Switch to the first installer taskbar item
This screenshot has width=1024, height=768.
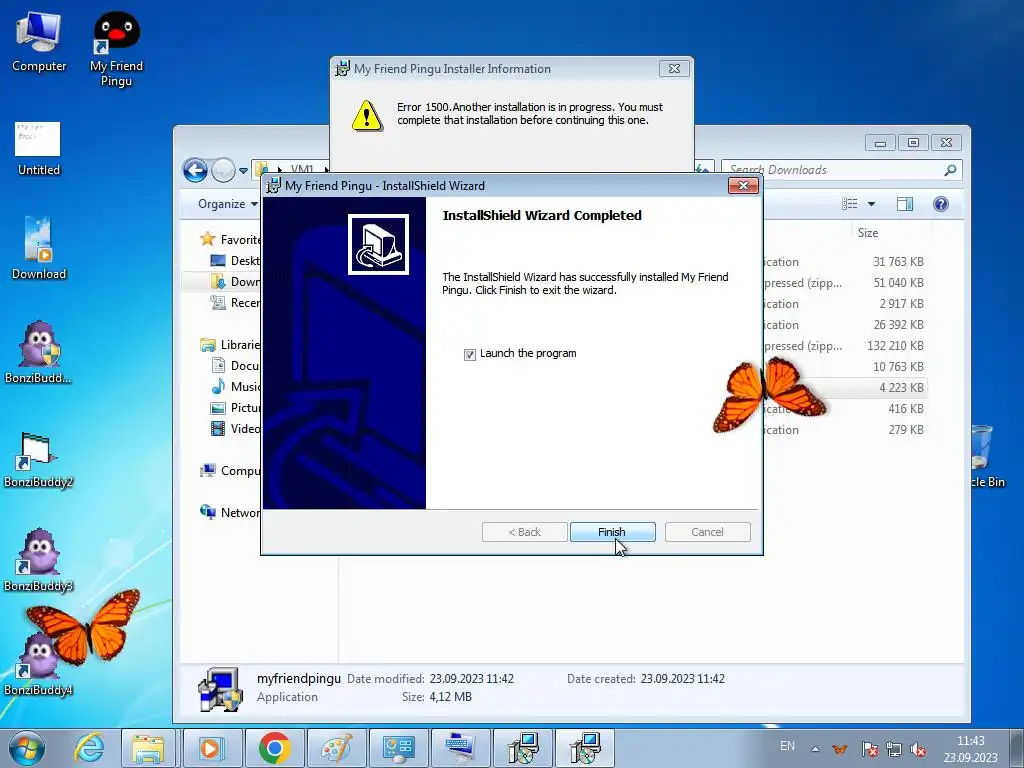click(x=523, y=748)
